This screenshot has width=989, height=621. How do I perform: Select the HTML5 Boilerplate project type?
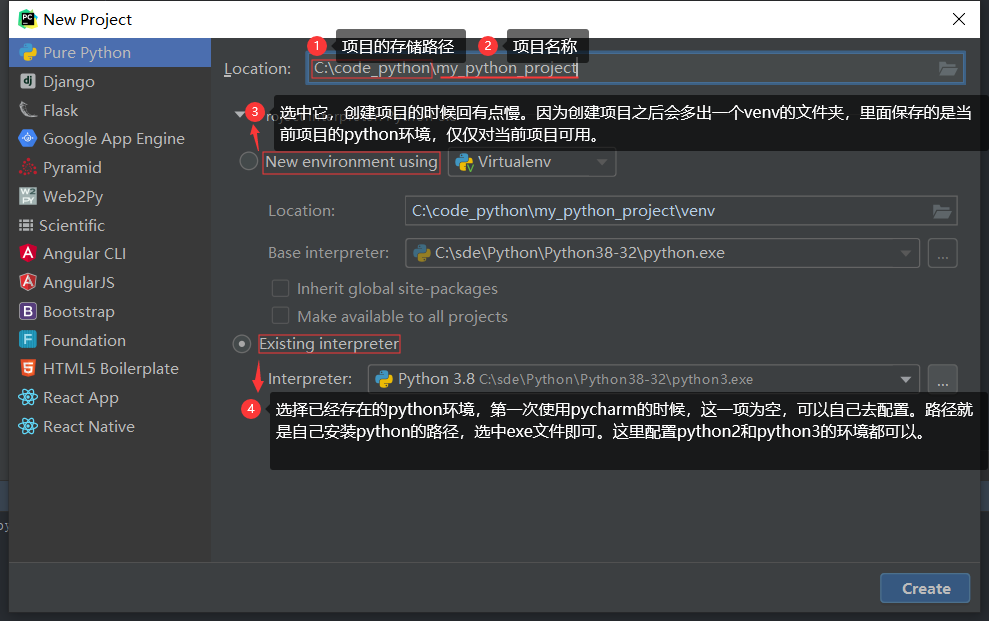coord(111,369)
